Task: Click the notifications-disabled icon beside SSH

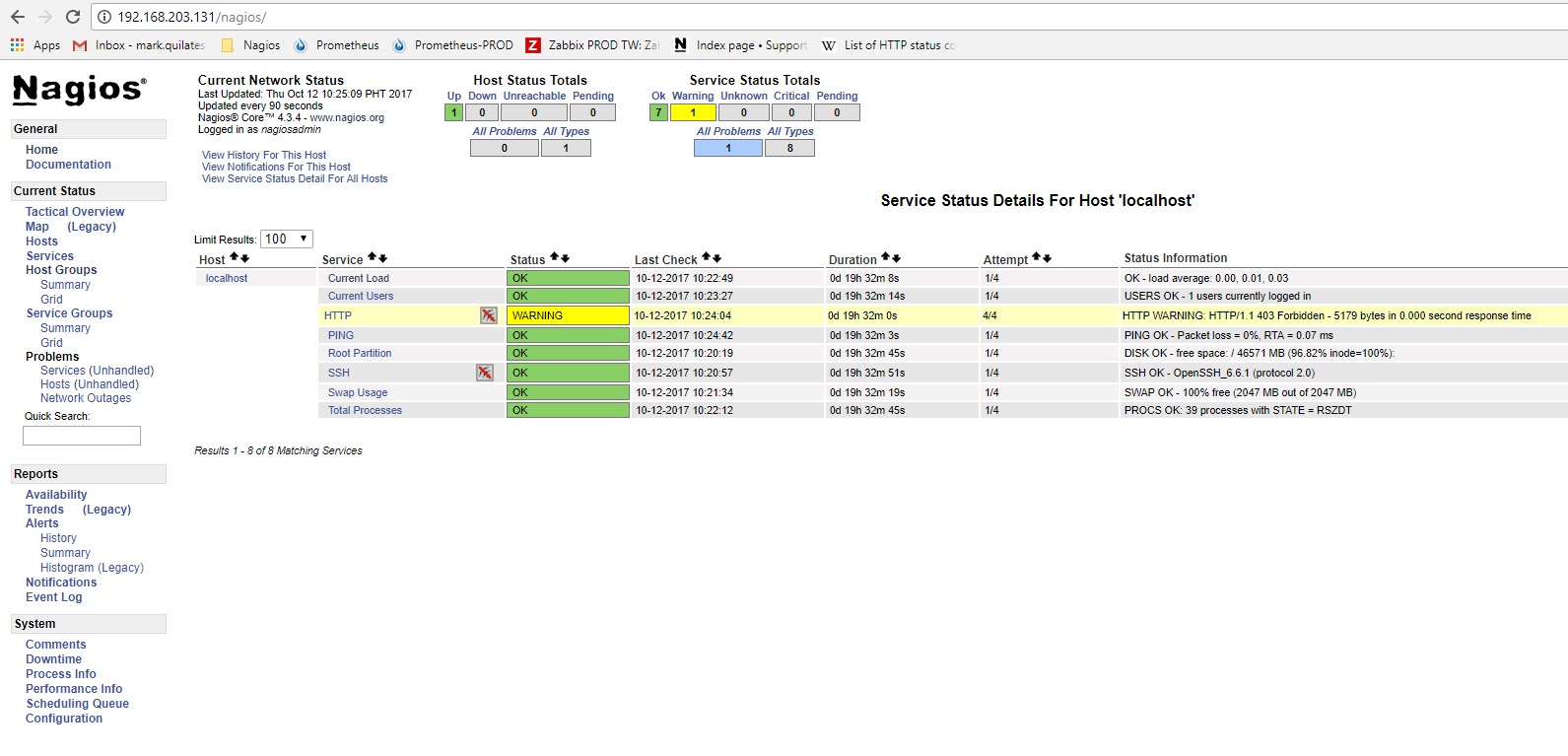Action: [484, 373]
